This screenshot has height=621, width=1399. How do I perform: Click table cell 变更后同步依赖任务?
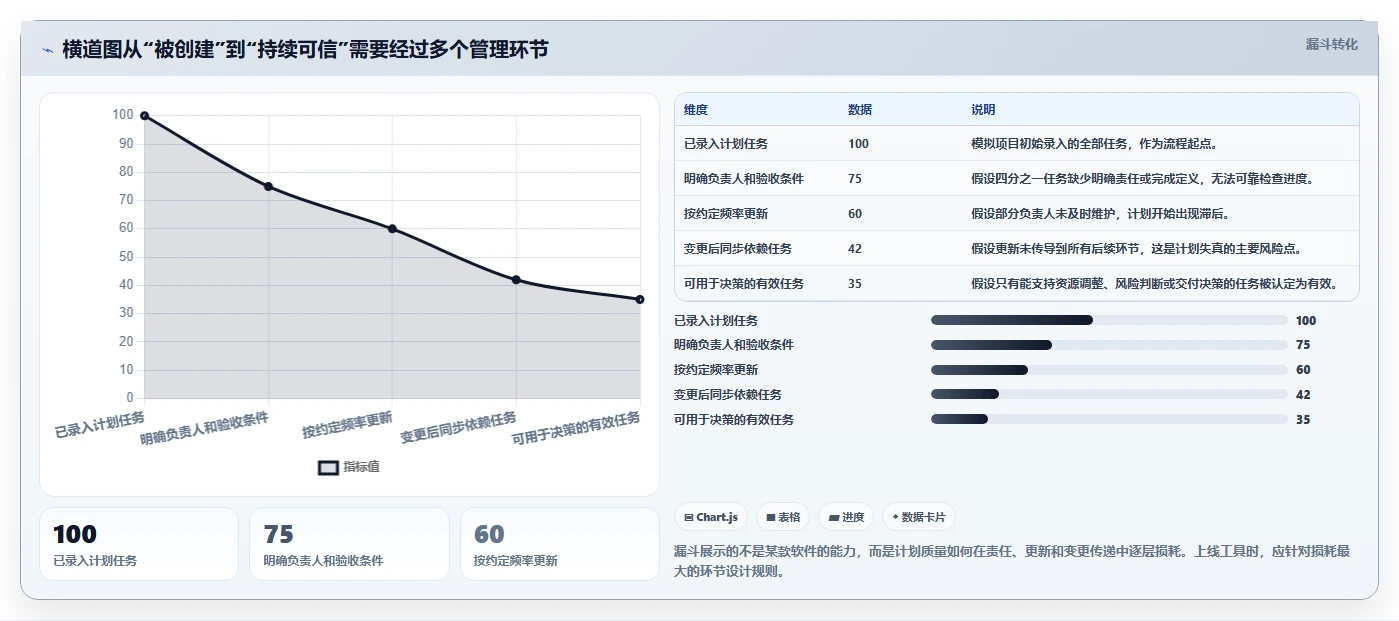click(x=738, y=249)
